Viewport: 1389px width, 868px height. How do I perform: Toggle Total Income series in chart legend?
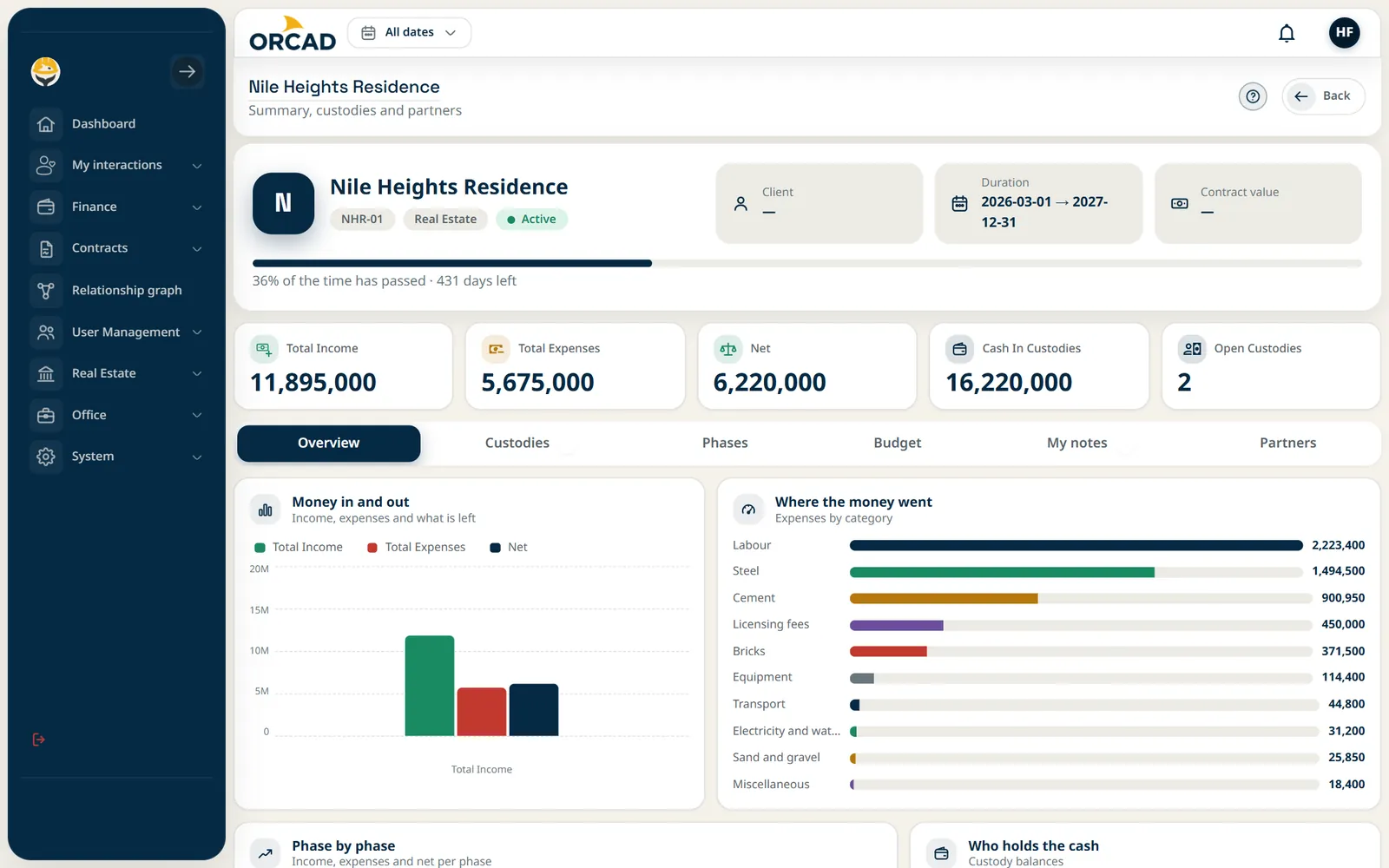pyautogui.click(x=298, y=548)
